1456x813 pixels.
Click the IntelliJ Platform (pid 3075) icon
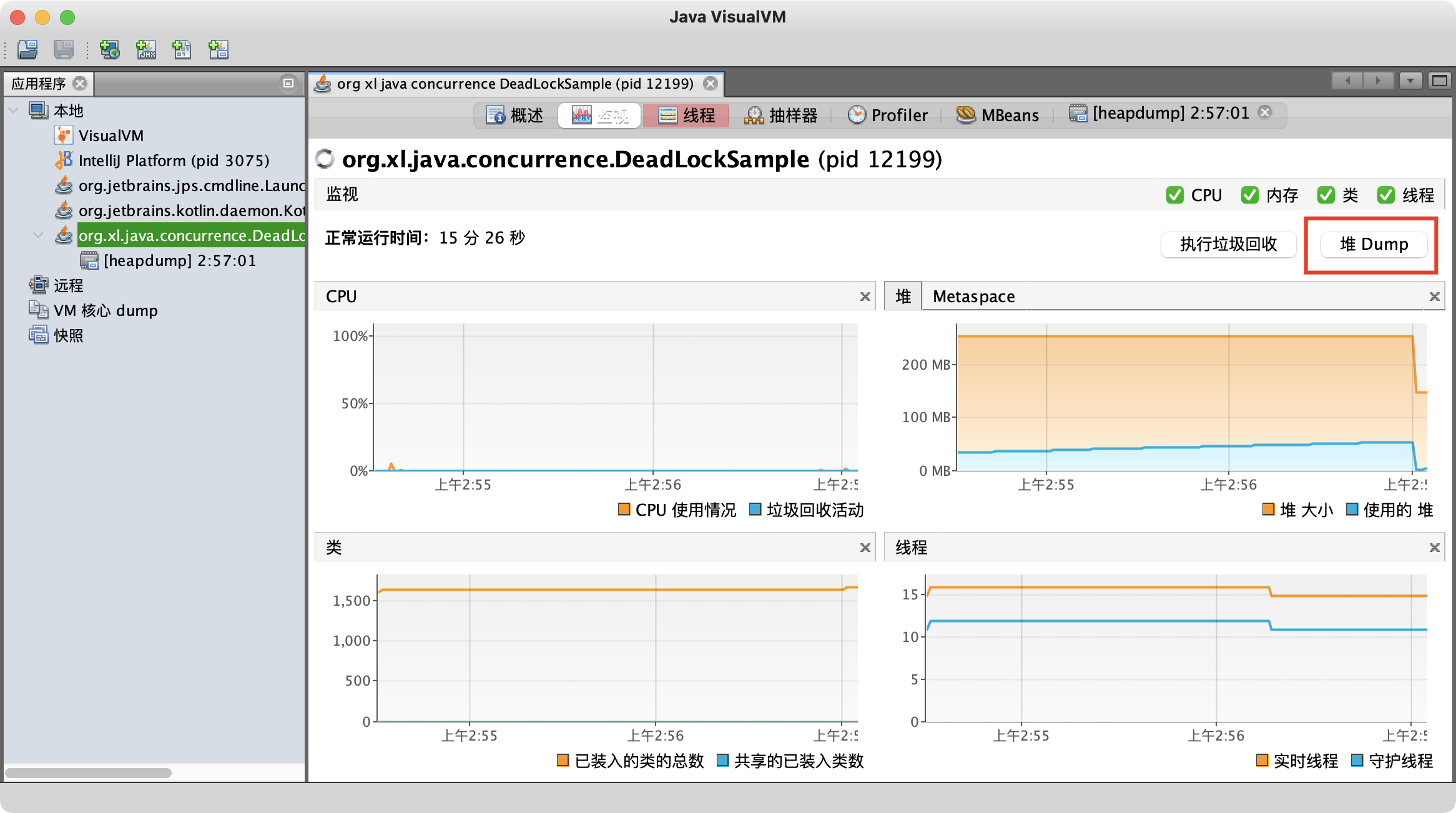click(64, 160)
